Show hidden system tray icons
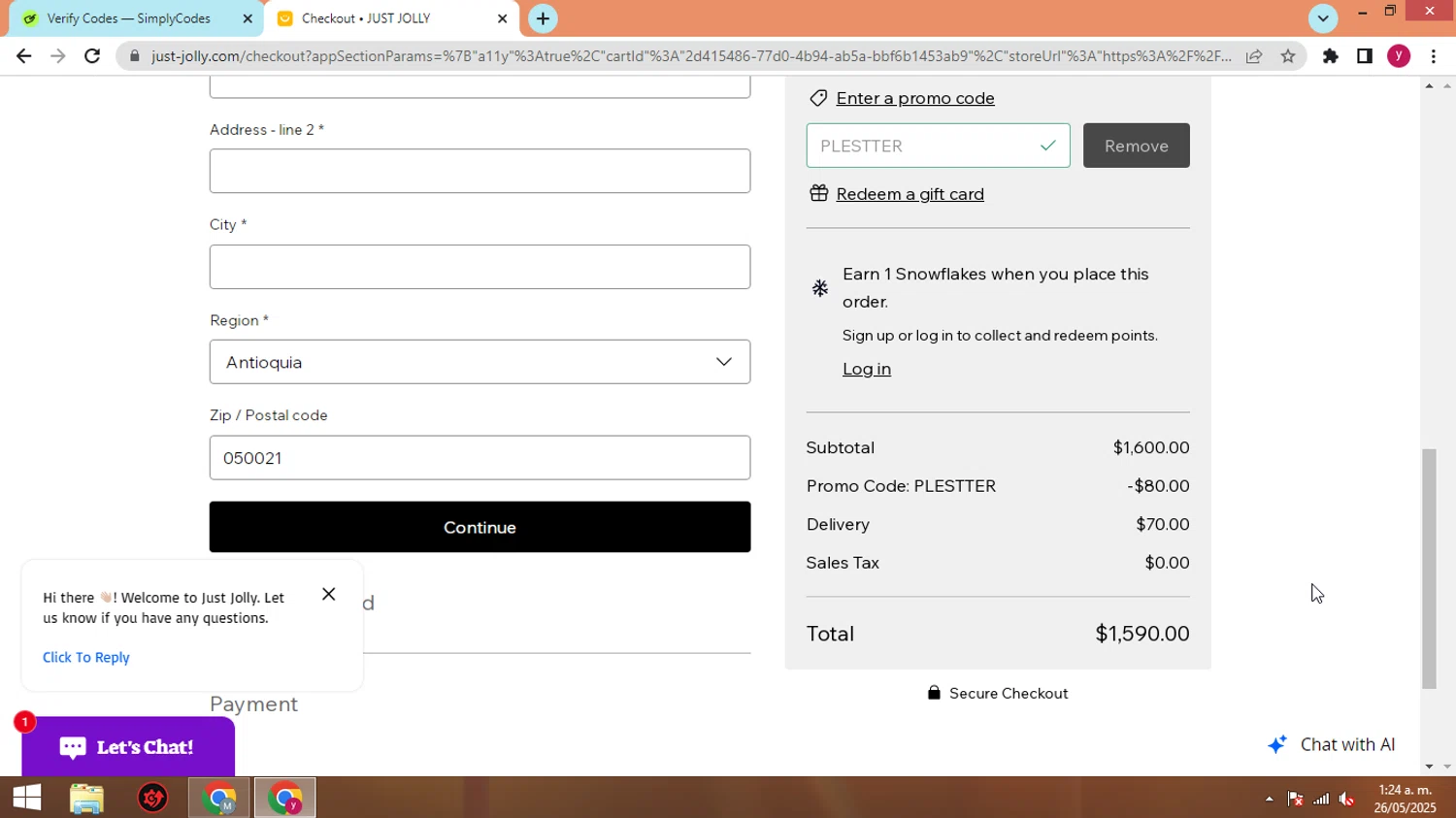1456x818 pixels. coord(1269,799)
